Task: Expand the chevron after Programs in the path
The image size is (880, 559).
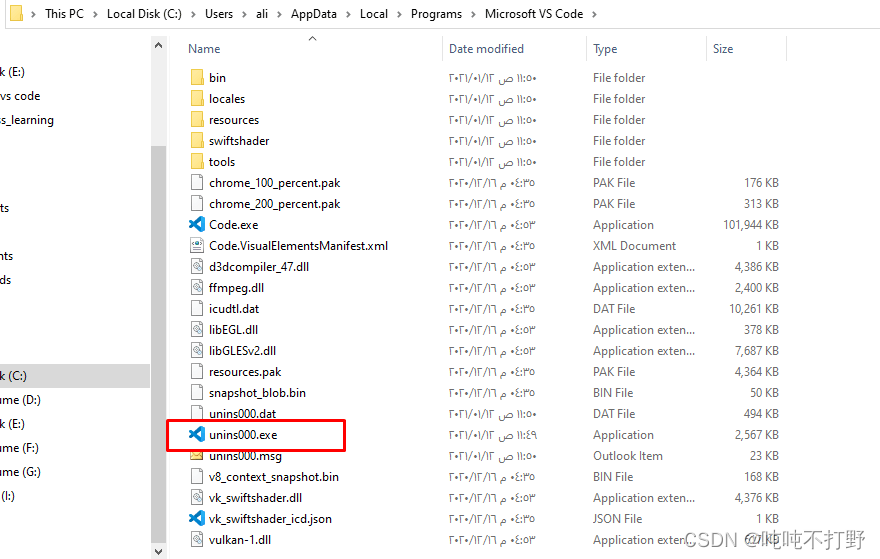Action: 473,14
